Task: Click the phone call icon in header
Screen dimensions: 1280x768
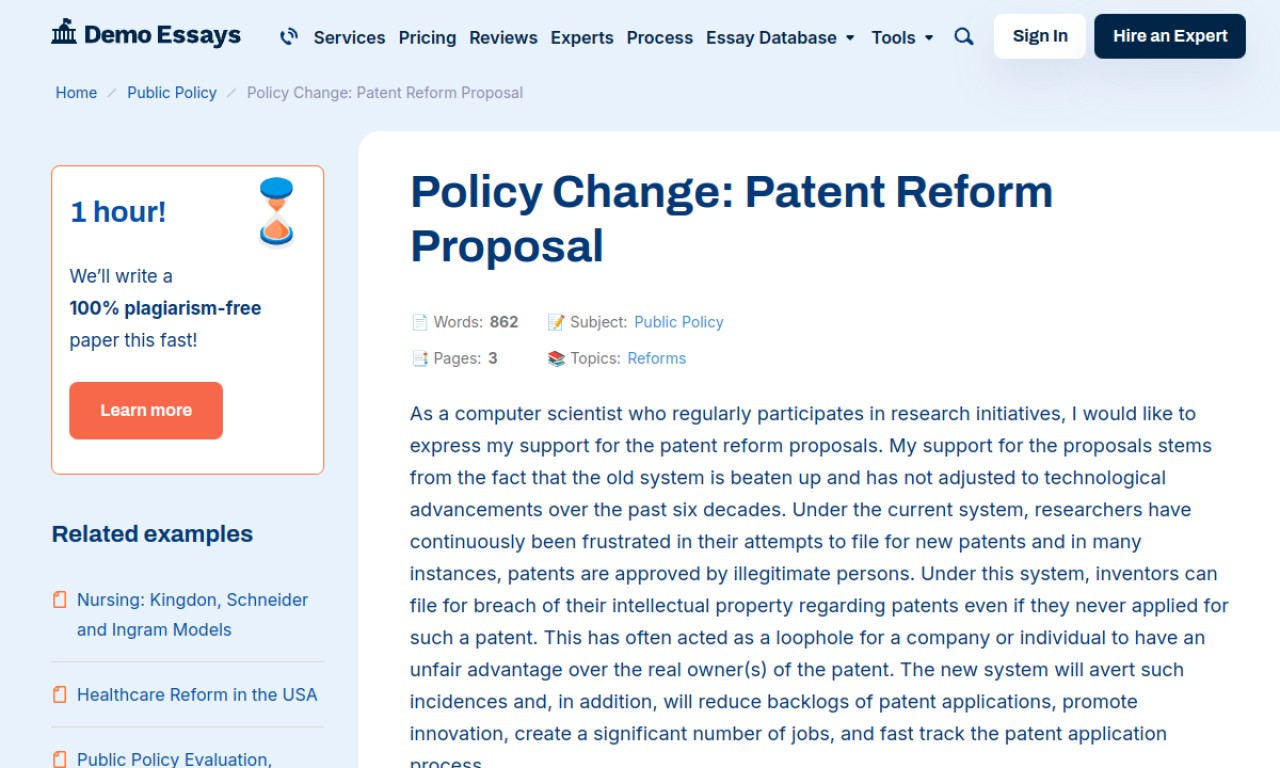Action: tap(289, 37)
